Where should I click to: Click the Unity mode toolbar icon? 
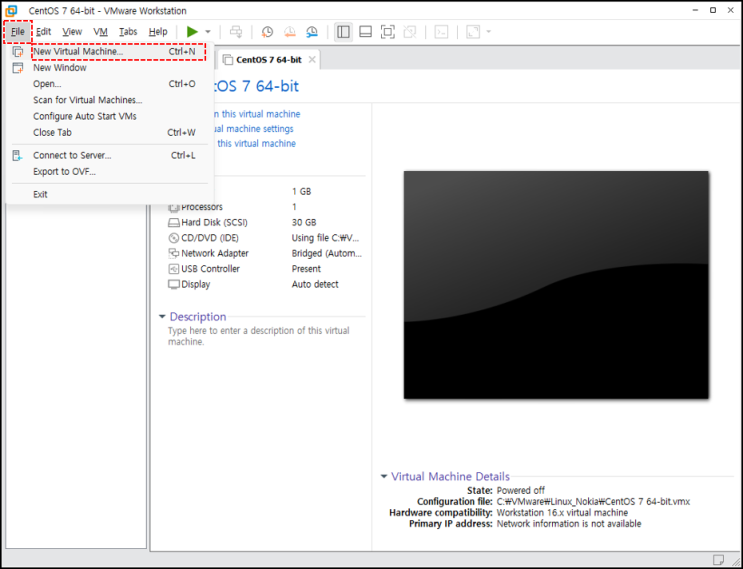410,32
